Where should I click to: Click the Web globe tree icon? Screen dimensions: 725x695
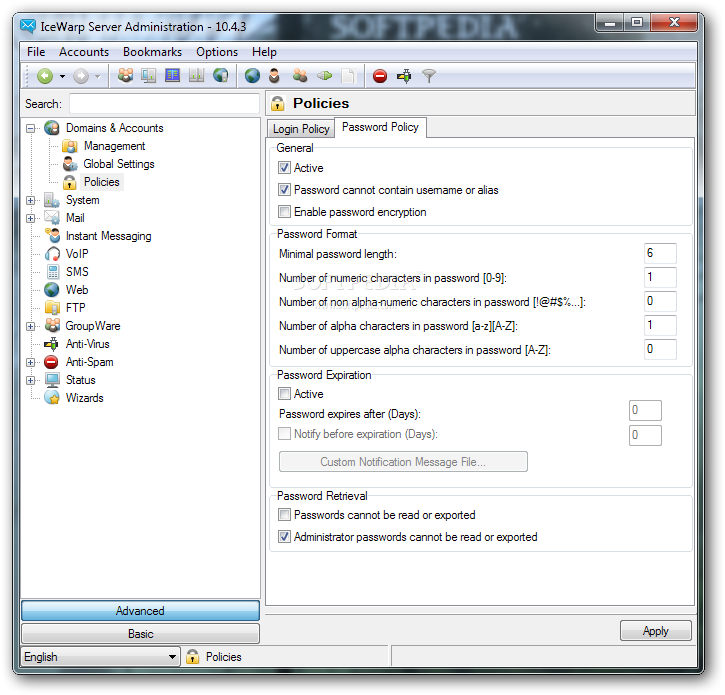coord(52,290)
